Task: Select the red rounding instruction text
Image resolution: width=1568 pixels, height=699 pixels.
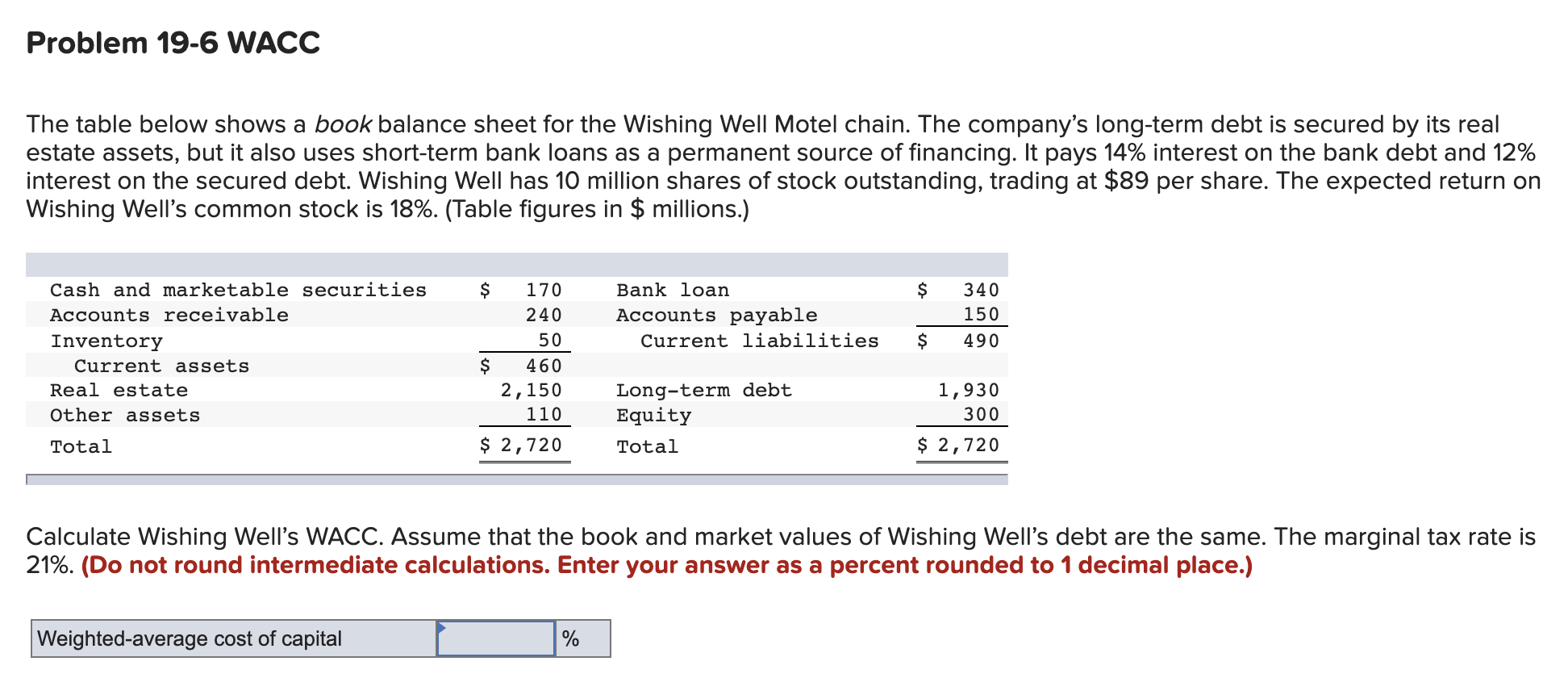Action: coord(665,565)
